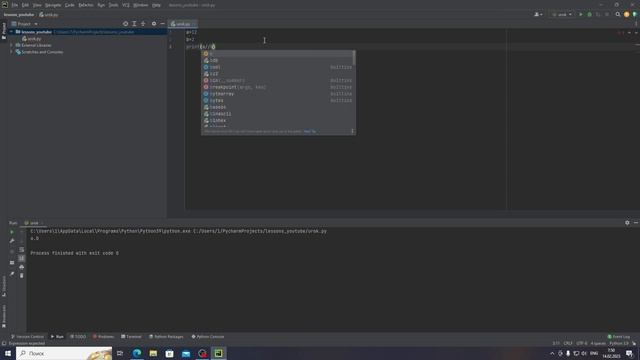The image size is (640, 360).
Task: Open the Tools menu
Action: [x=113, y=5]
